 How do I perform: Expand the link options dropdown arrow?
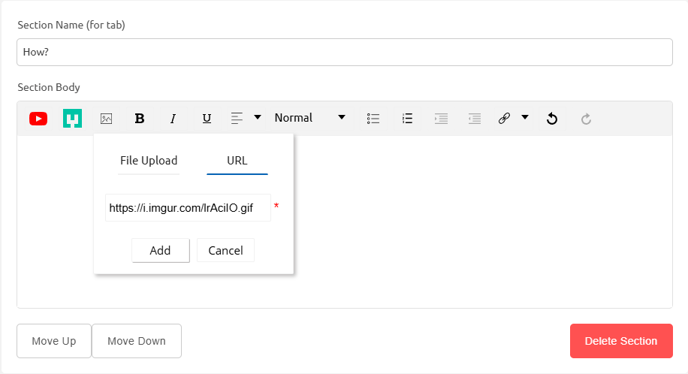[x=525, y=117]
